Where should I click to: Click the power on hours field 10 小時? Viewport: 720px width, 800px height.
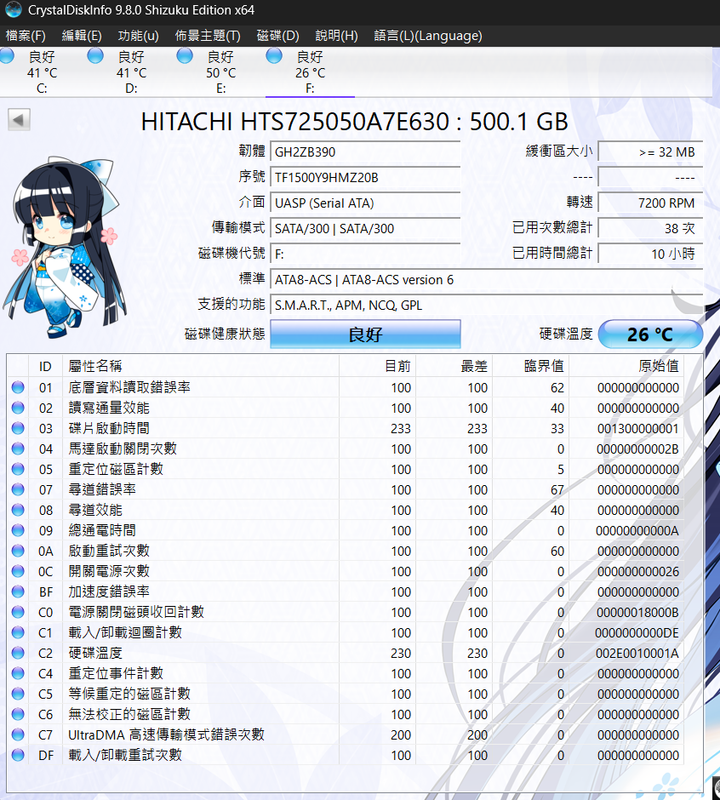[x=650, y=254]
